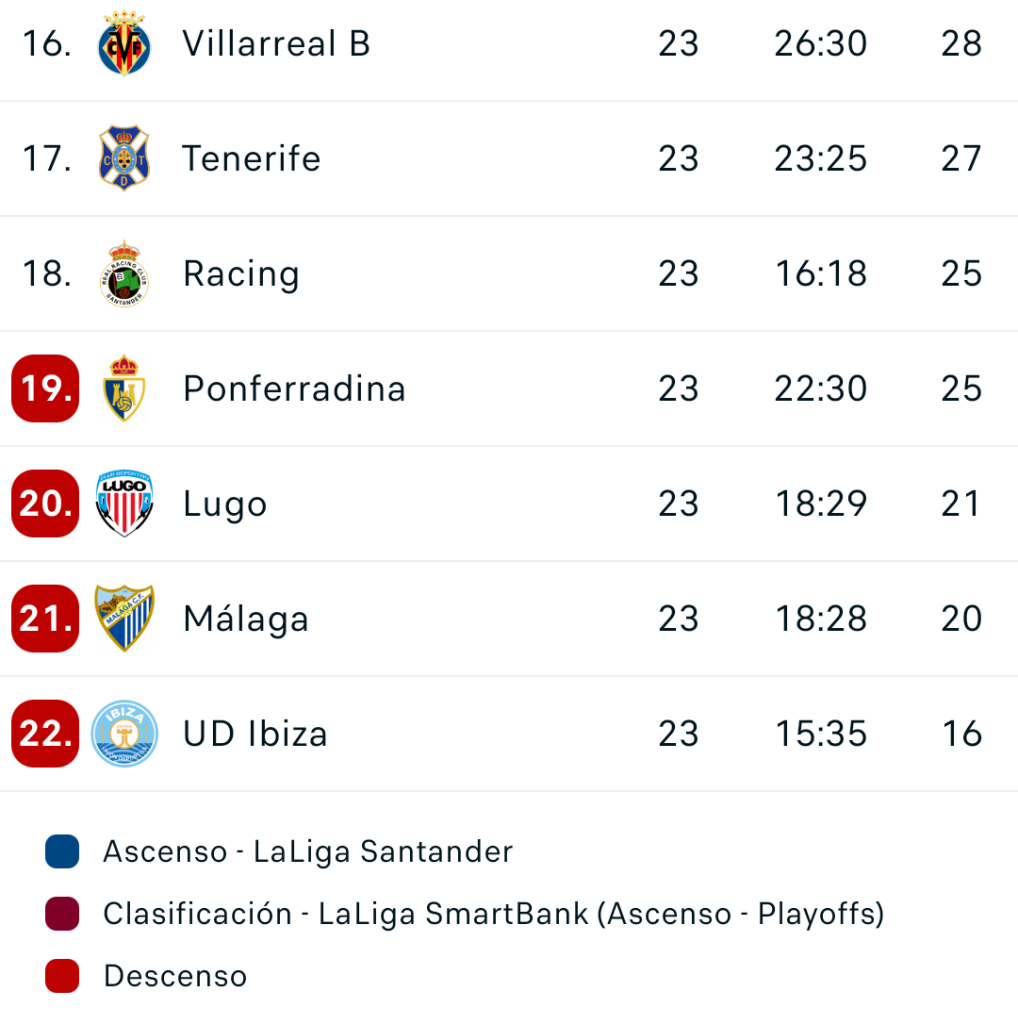Click the Descenso legend label
This screenshot has width=1018, height=1024.
(x=176, y=976)
